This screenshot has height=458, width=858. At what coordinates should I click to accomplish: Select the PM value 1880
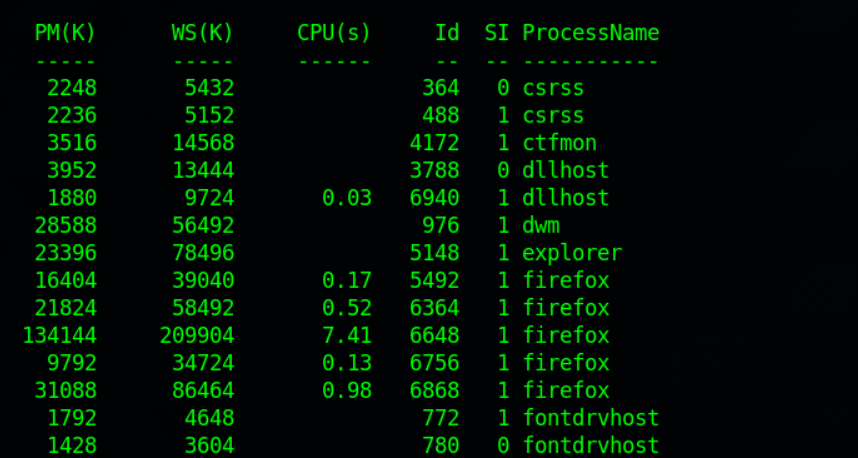[x=72, y=198]
